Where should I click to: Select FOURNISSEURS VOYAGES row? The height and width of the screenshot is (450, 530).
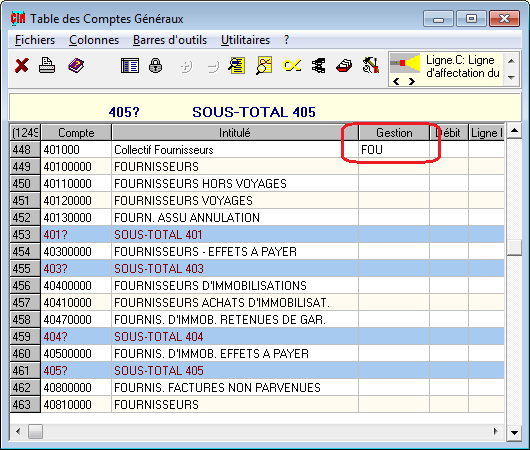(257, 200)
